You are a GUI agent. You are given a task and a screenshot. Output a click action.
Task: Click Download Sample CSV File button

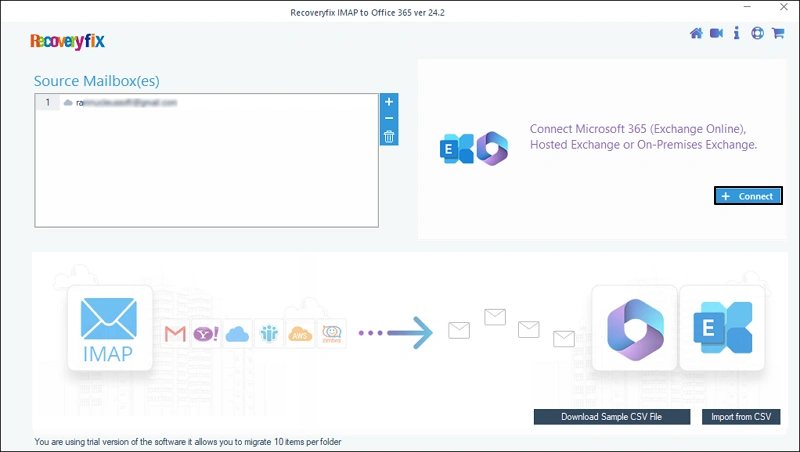coord(612,417)
